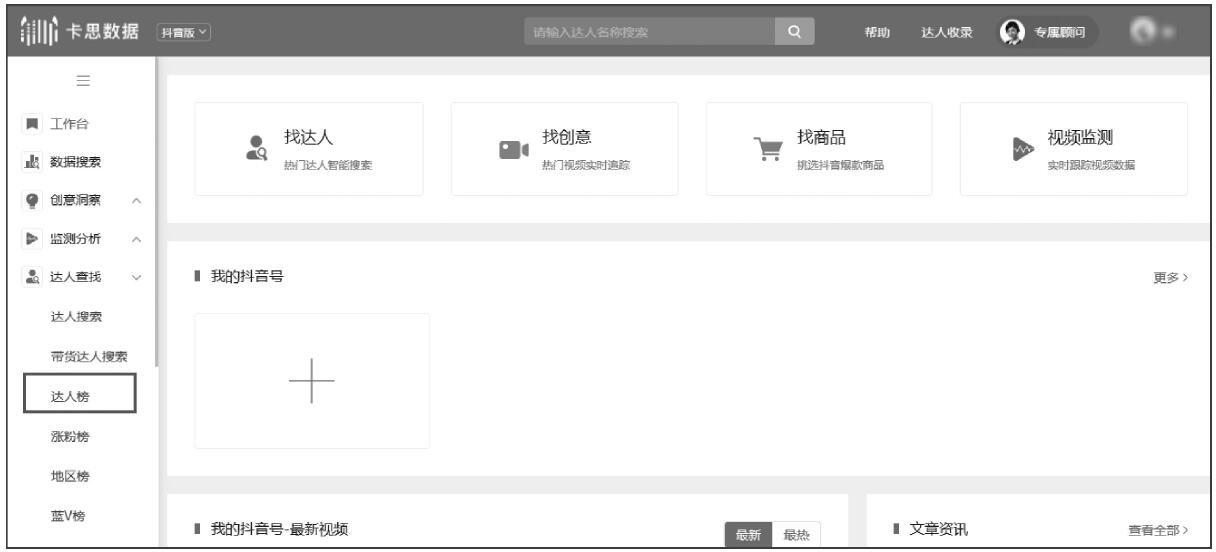
Task: Add a 抖音号 via the plus card
Action: pos(312,381)
